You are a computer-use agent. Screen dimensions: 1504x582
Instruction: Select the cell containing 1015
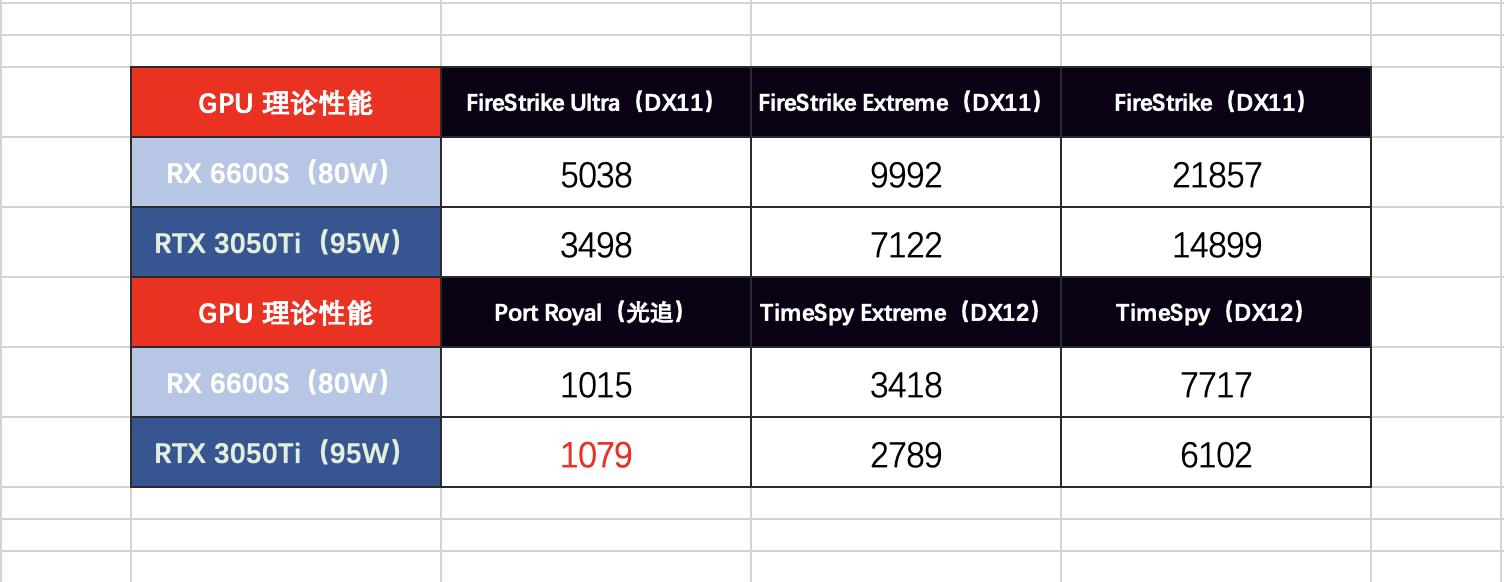[x=596, y=384]
